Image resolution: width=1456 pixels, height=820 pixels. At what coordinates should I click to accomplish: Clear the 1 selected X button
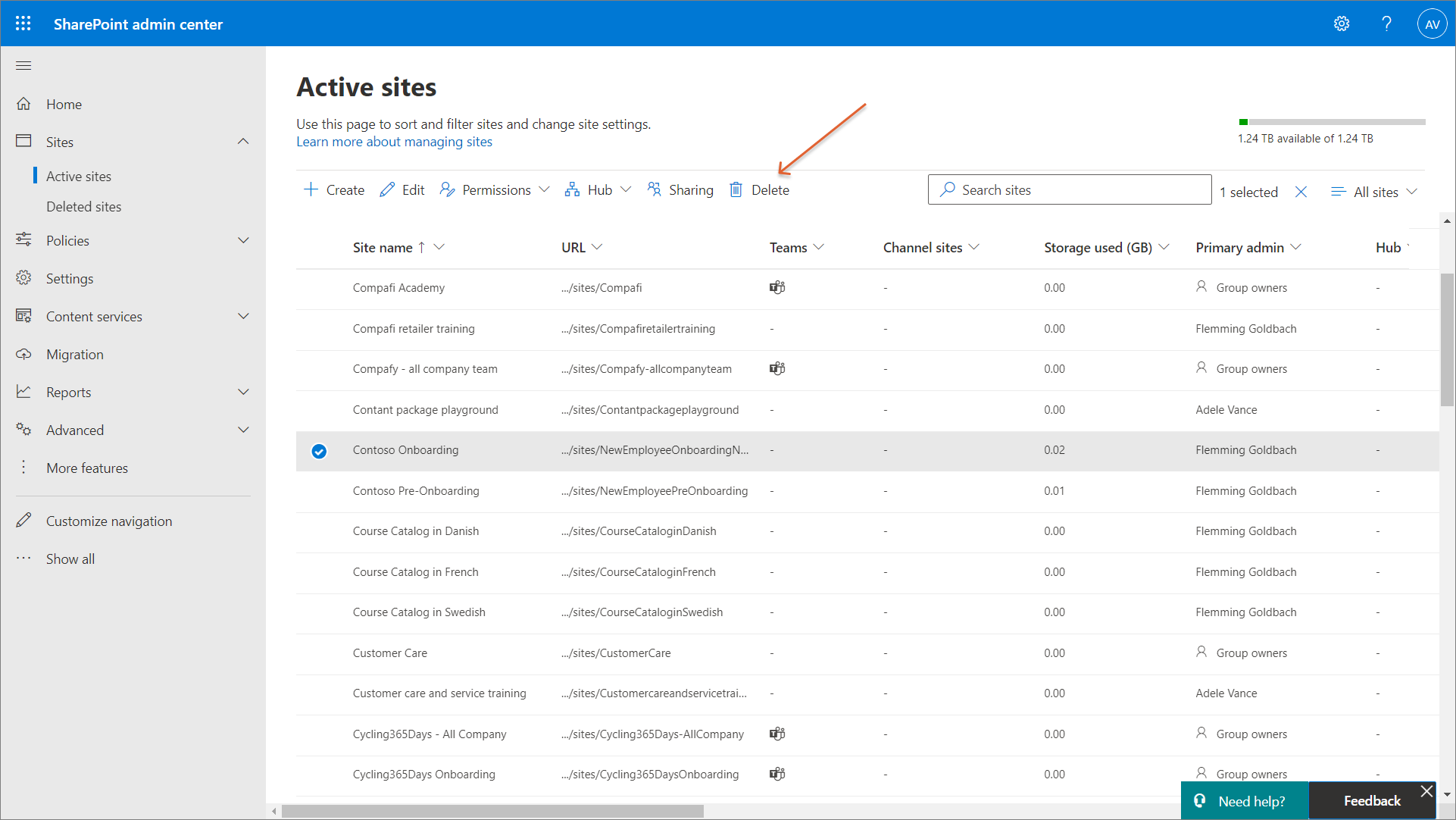pyautogui.click(x=1301, y=192)
